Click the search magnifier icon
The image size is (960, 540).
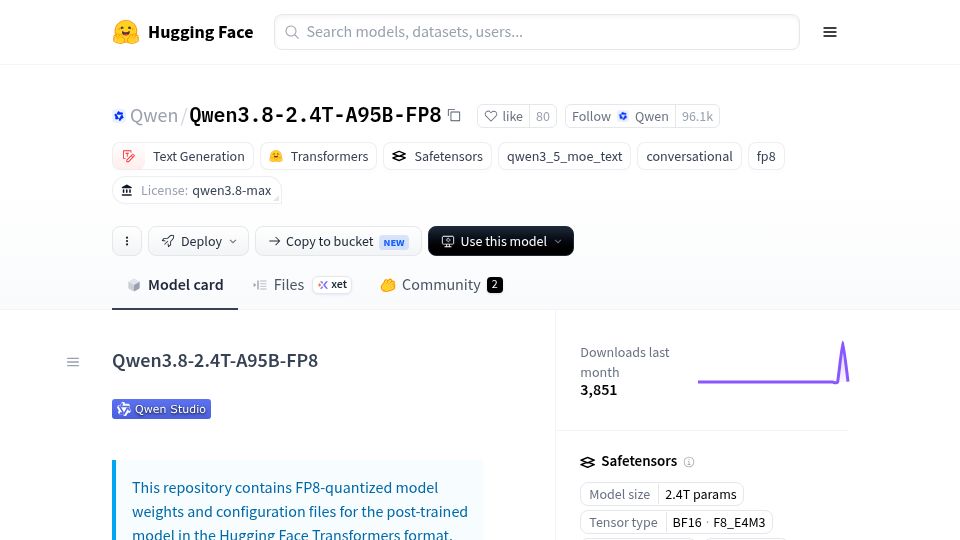point(292,32)
